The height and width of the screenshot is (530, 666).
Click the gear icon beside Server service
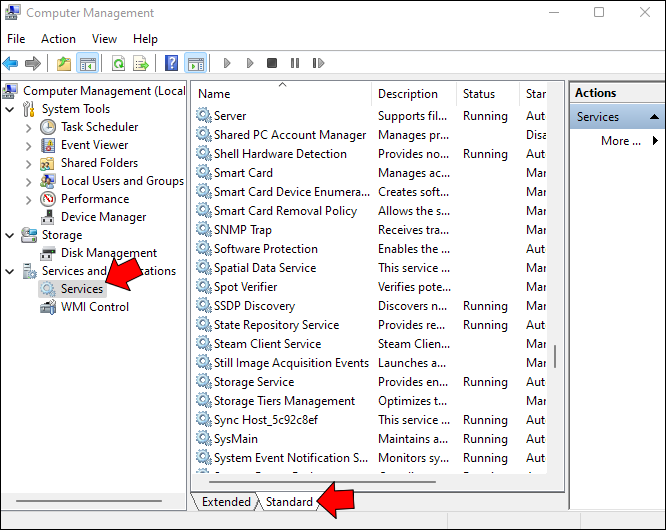[x=204, y=116]
